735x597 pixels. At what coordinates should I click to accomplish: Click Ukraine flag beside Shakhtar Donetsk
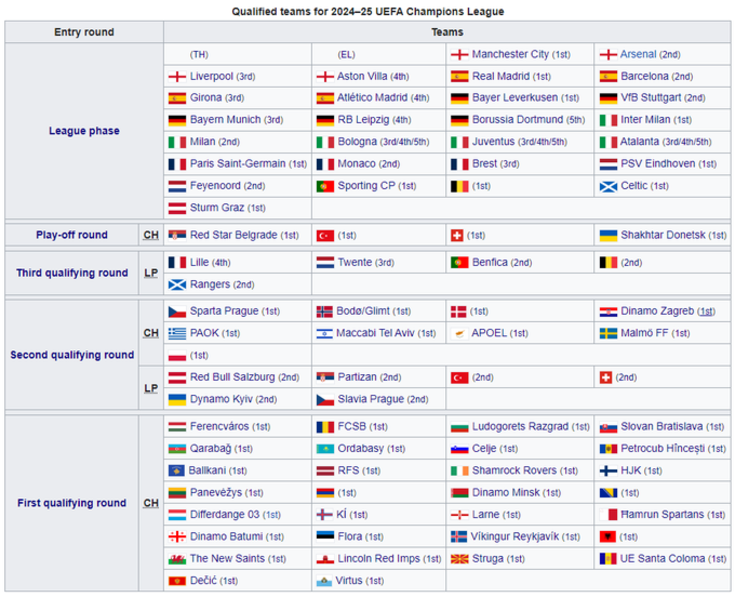click(608, 235)
